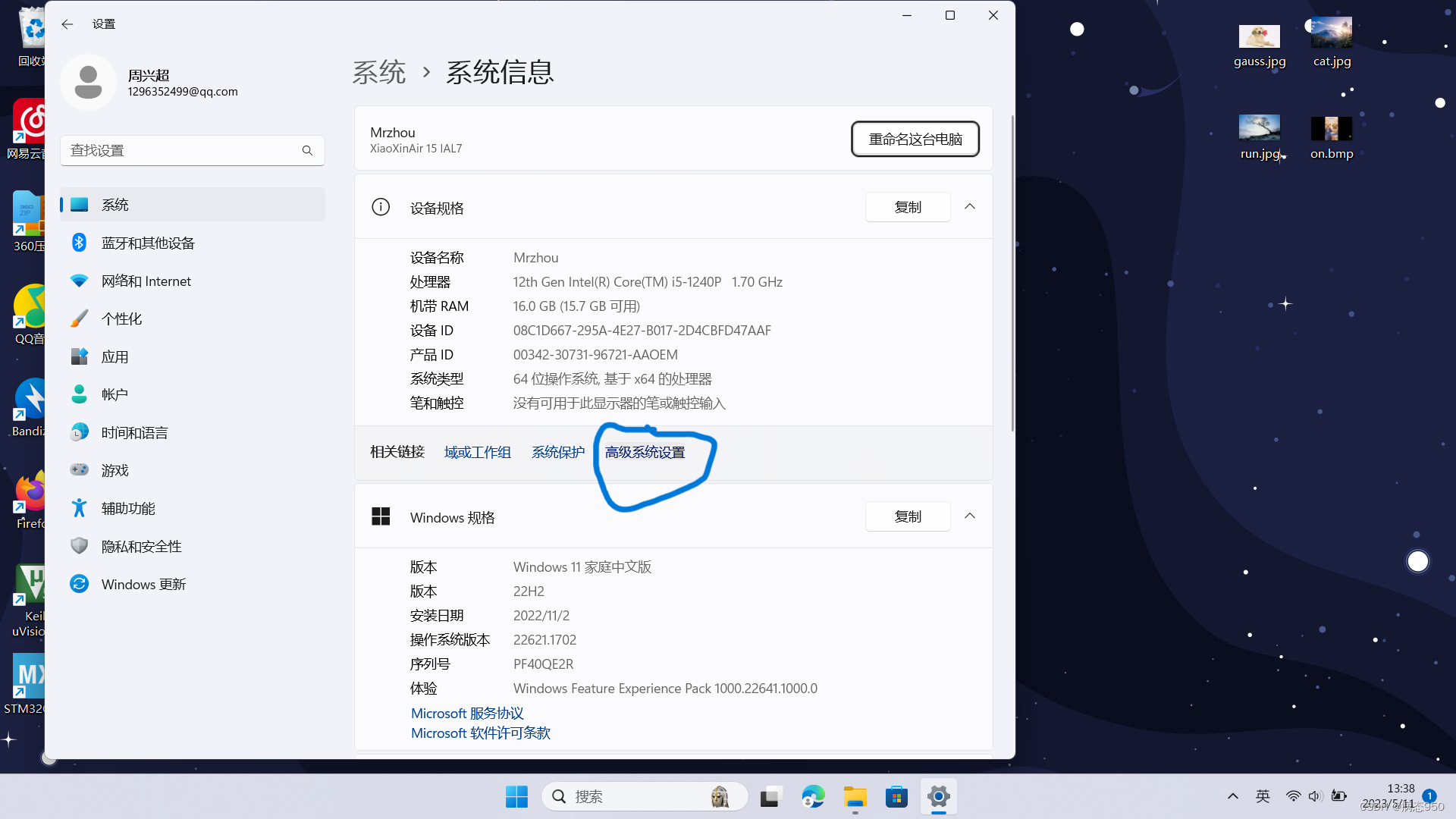Open Accessibility settings in sidebar
The height and width of the screenshot is (819, 1456).
(127, 509)
